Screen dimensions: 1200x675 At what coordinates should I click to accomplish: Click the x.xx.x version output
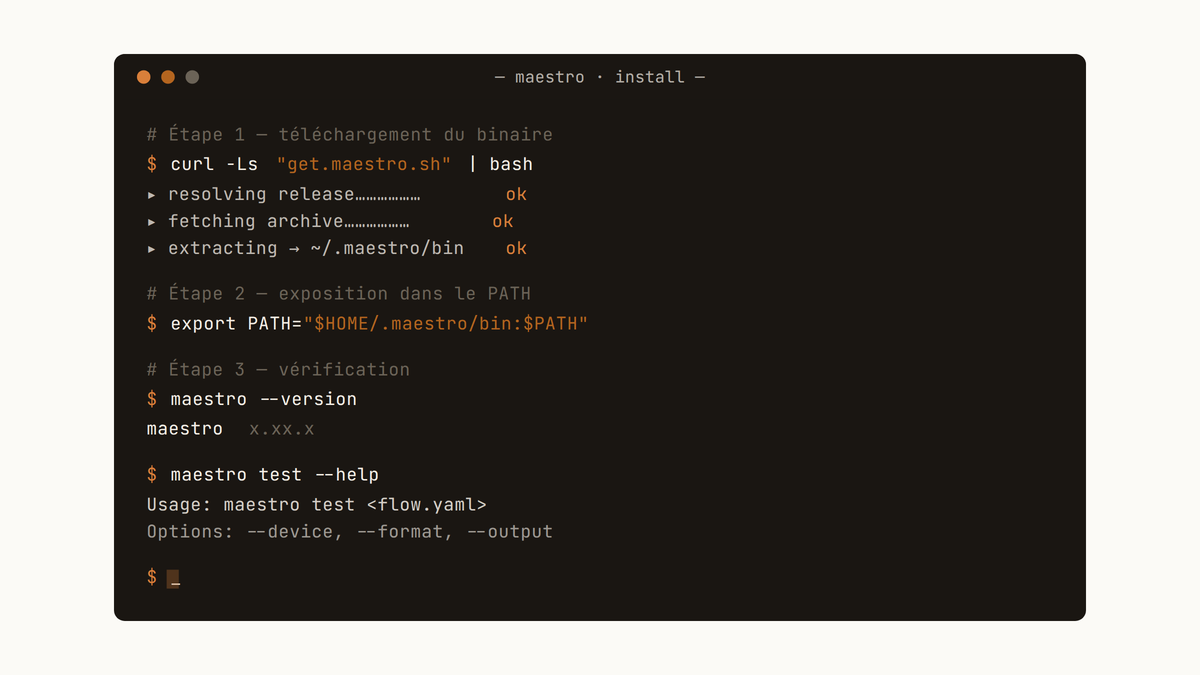click(282, 429)
